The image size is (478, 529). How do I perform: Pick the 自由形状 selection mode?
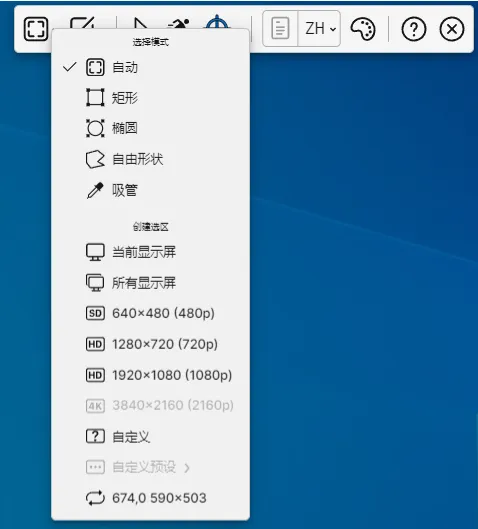tap(150, 159)
